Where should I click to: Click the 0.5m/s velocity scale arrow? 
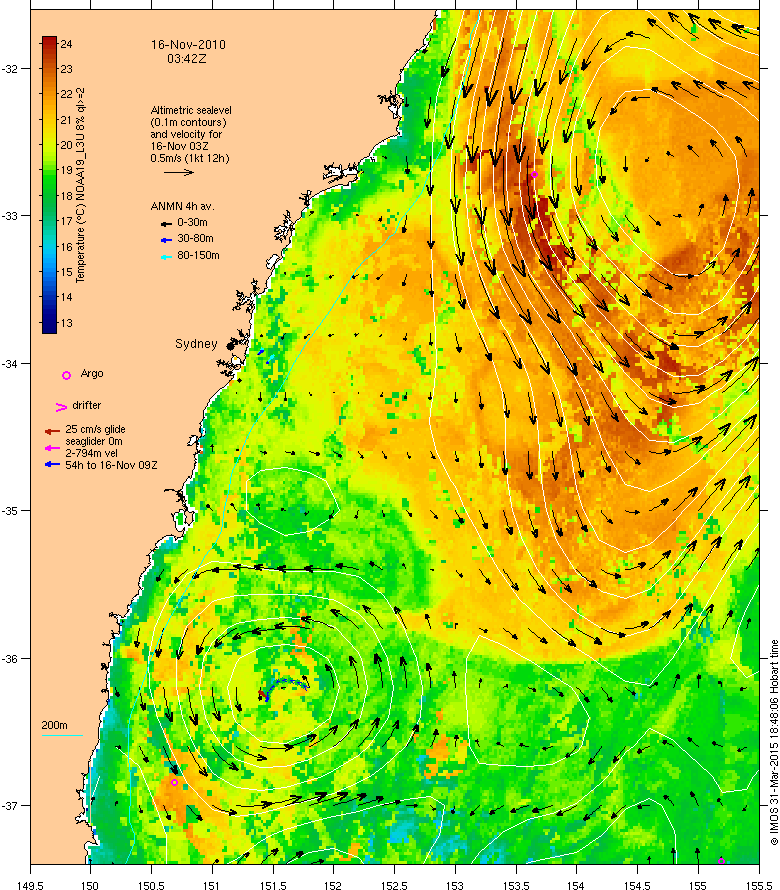click(179, 172)
